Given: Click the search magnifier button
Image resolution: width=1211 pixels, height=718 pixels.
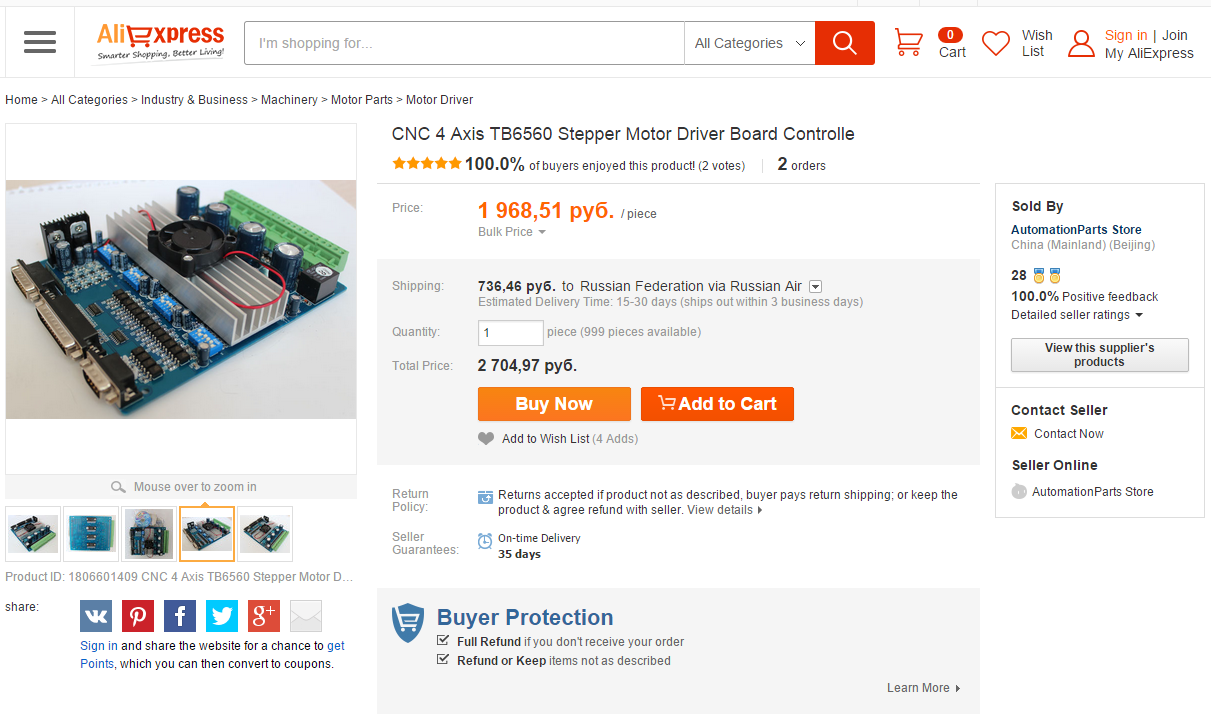Looking at the screenshot, I should click(x=844, y=43).
